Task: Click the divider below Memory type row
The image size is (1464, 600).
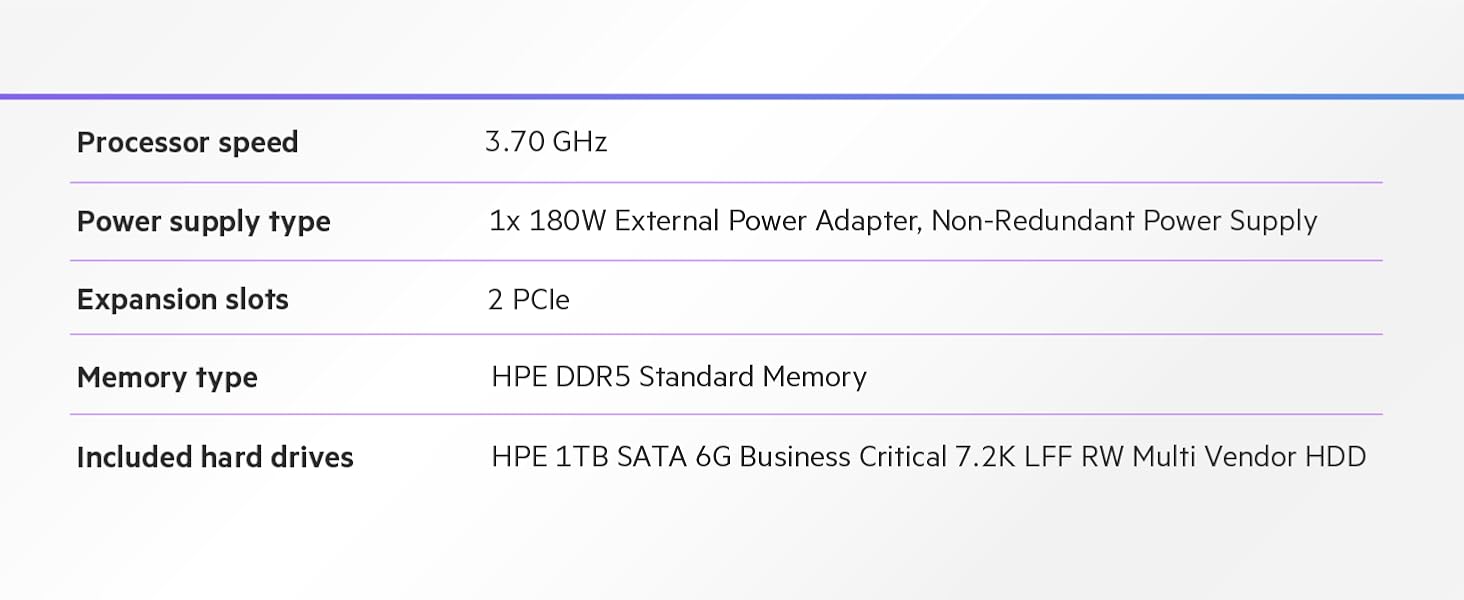Action: [726, 414]
